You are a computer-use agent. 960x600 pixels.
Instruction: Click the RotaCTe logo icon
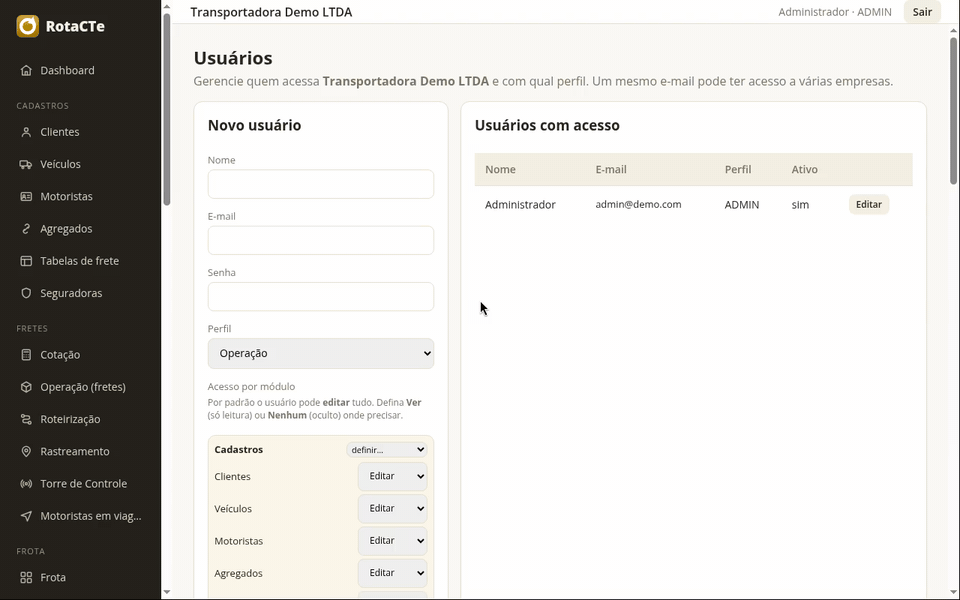28,26
